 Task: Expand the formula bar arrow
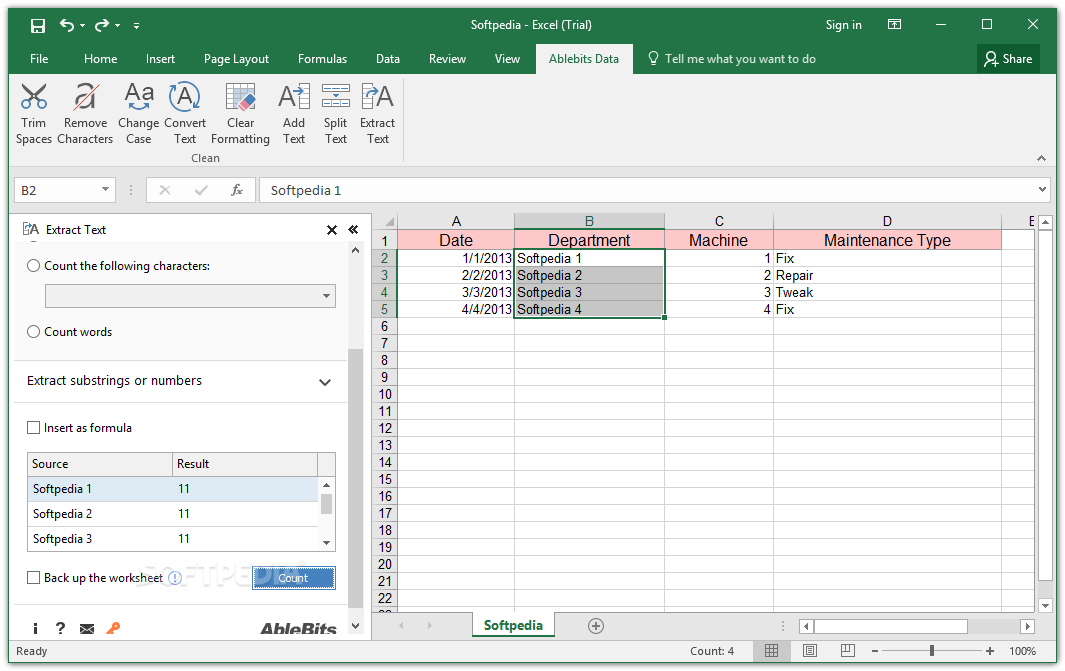1042,189
